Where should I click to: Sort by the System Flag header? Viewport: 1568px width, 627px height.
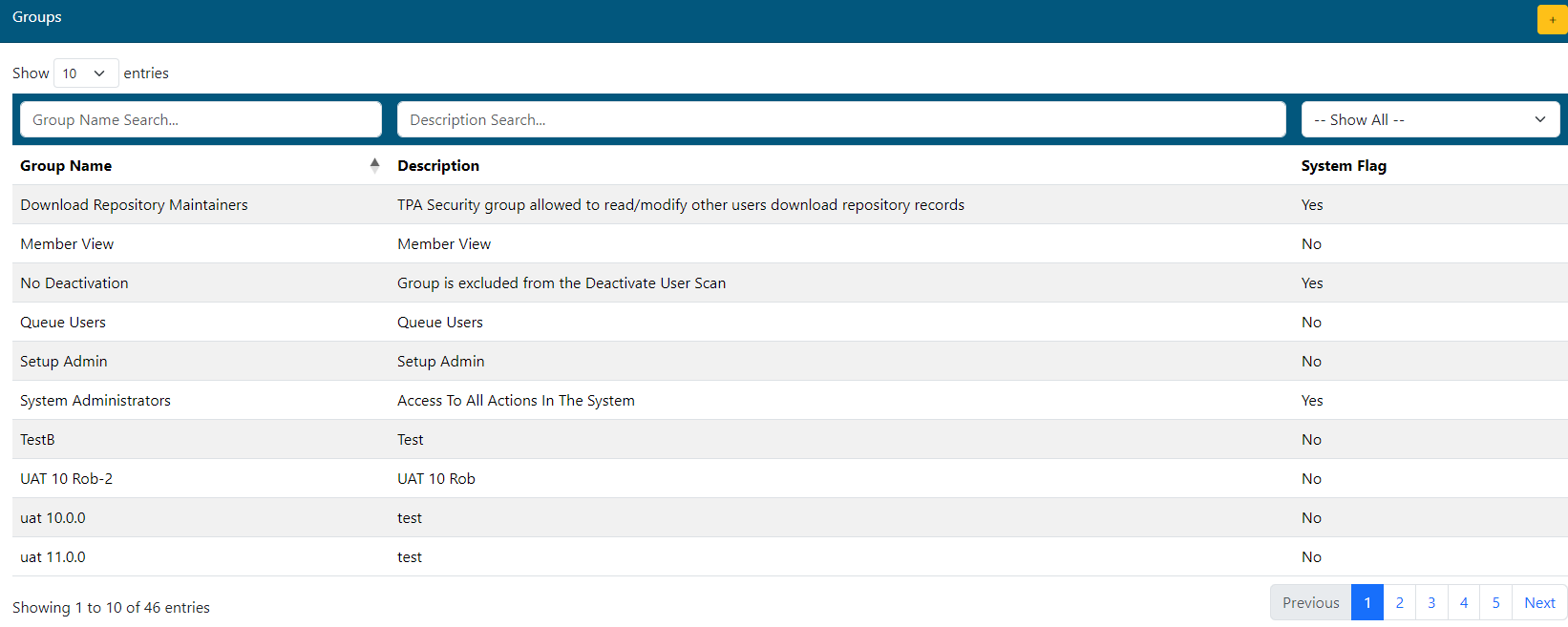pyautogui.click(x=1343, y=166)
